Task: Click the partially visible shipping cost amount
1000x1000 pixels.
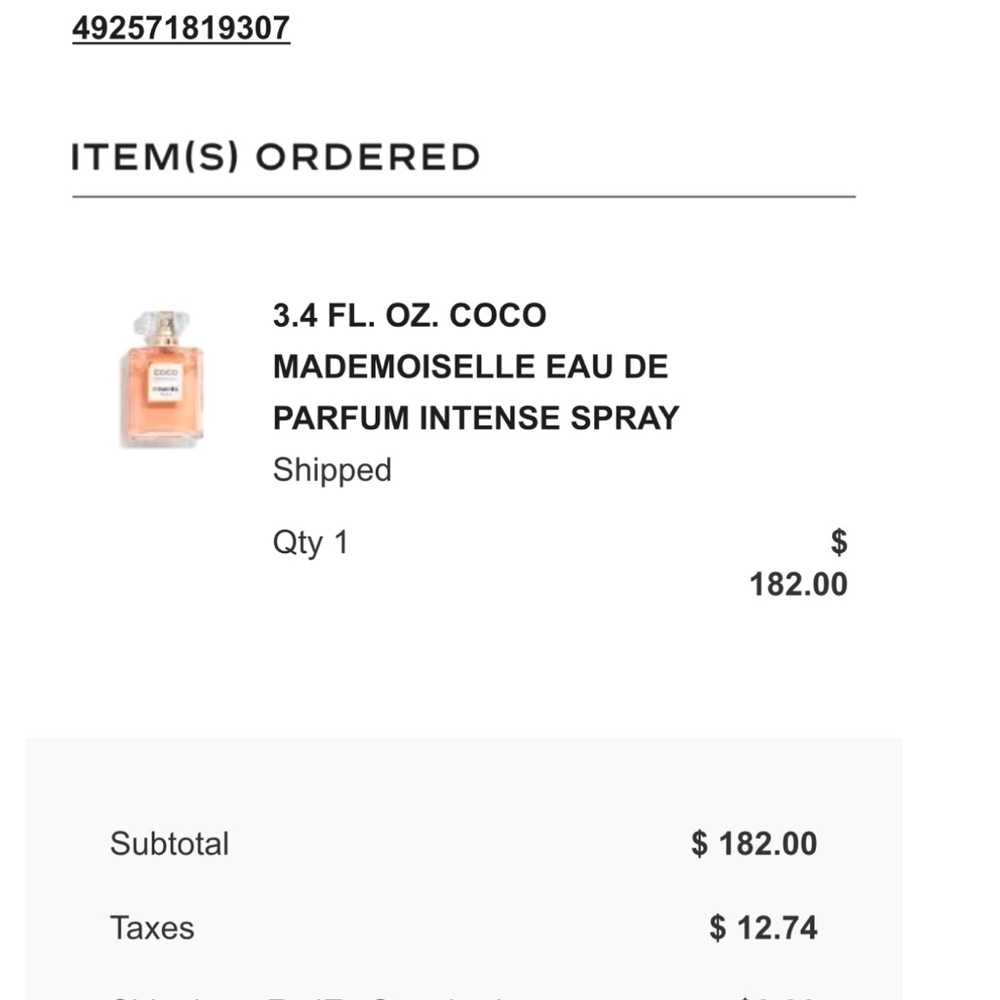Action: coord(778,996)
